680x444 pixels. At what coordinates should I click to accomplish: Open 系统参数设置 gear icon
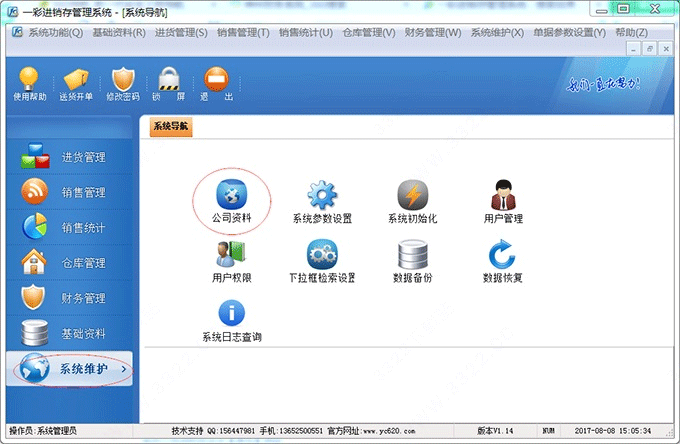pyautogui.click(x=322, y=195)
